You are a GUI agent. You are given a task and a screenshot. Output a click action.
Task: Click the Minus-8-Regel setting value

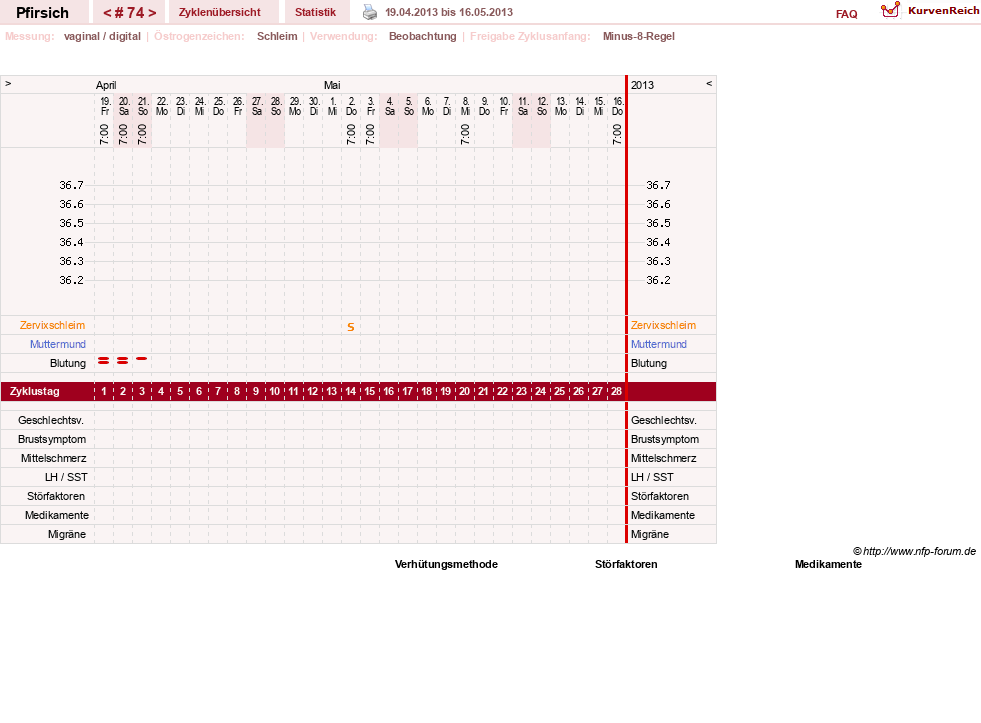tap(639, 36)
